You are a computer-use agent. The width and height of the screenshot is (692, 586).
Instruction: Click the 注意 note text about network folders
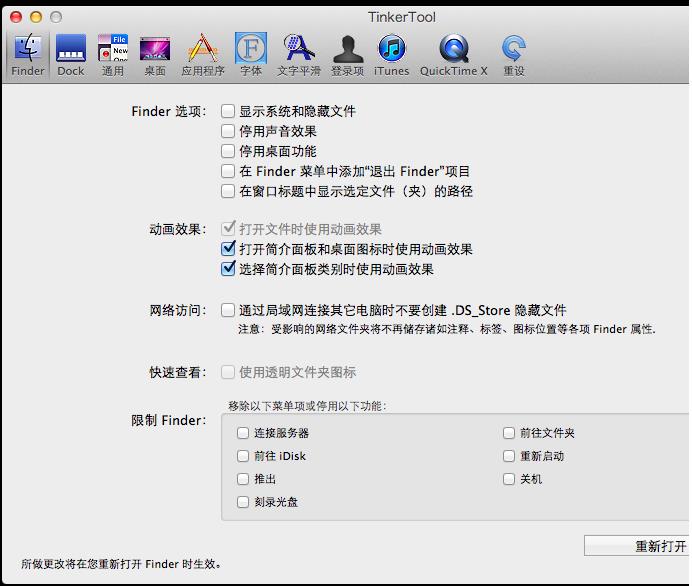447,329
